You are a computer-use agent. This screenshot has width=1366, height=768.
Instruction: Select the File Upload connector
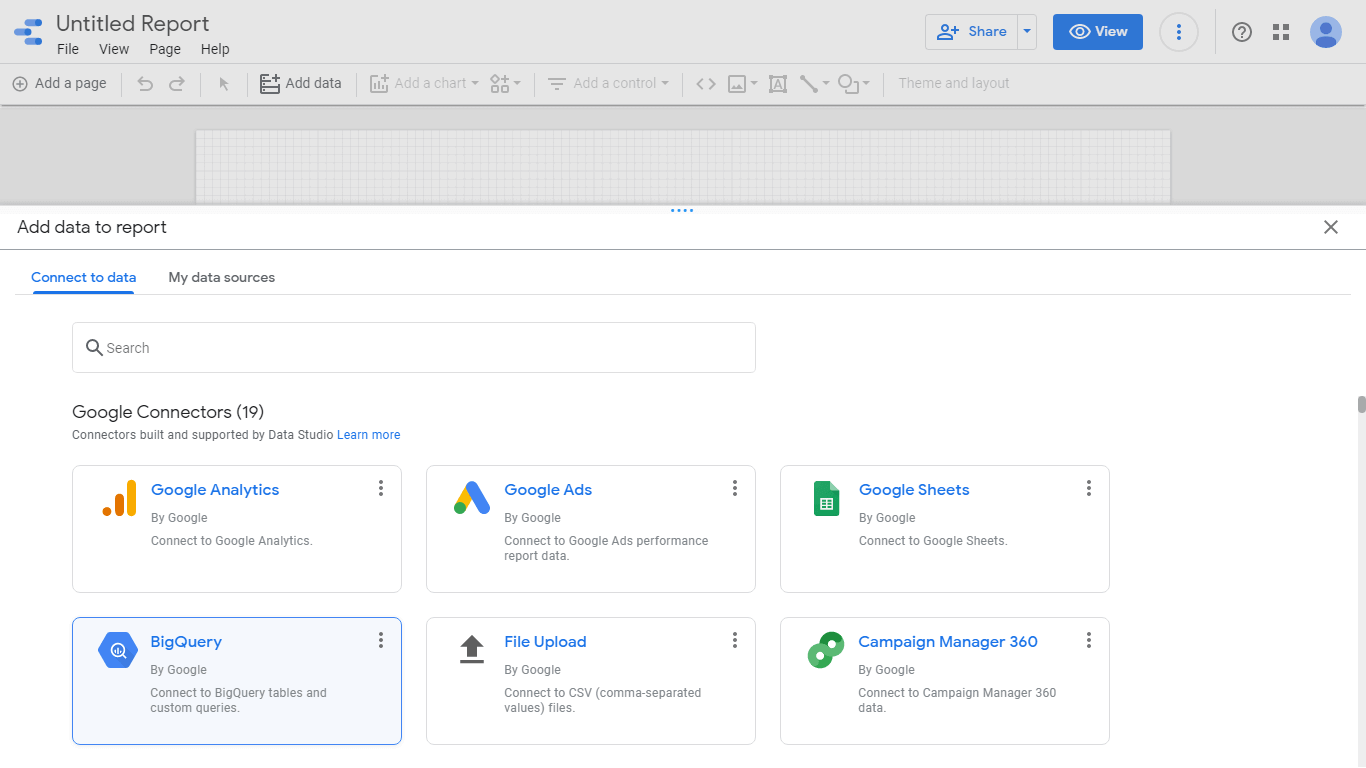coord(591,681)
